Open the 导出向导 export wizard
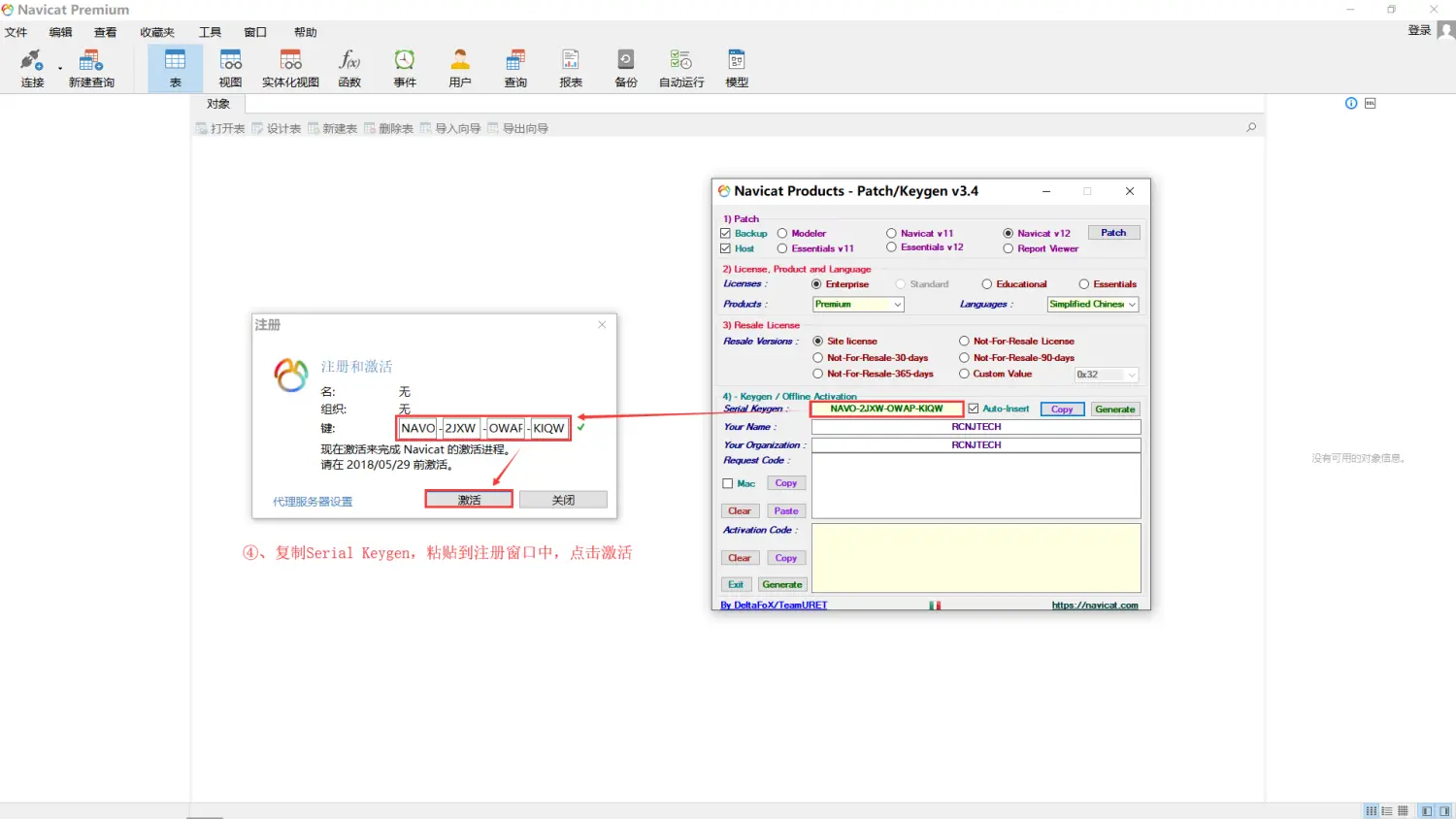1456x819 pixels. coord(518,128)
